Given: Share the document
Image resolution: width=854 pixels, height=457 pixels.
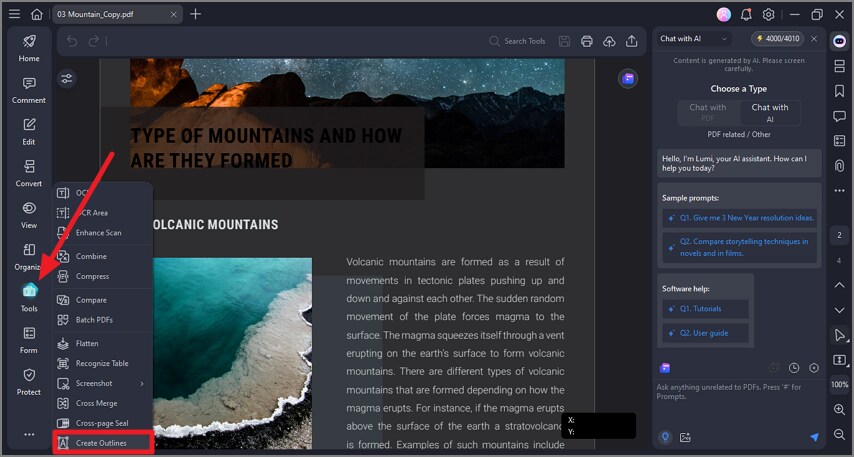Looking at the screenshot, I should click(631, 41).
